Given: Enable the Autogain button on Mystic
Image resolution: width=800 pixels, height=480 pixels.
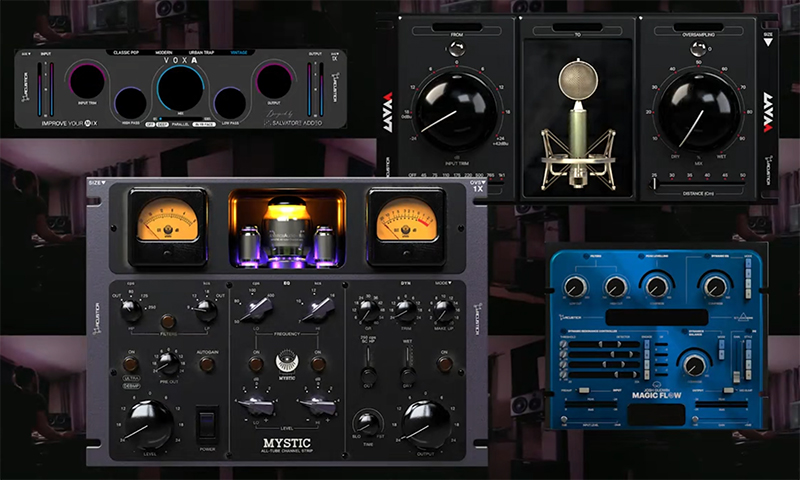Looking at the screenshot, I should point(206,364).
